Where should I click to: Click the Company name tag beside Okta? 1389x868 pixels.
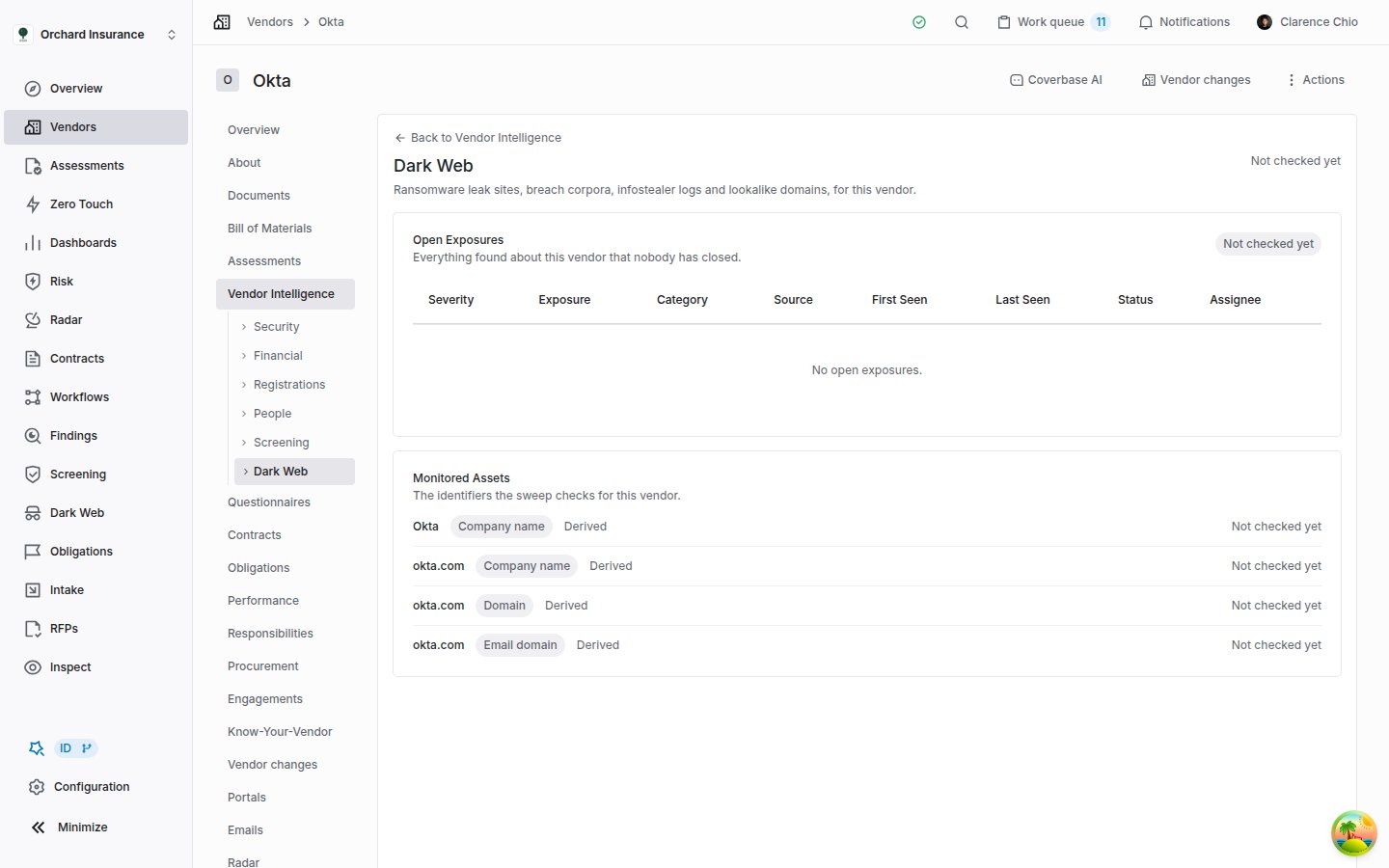point(502,527)
